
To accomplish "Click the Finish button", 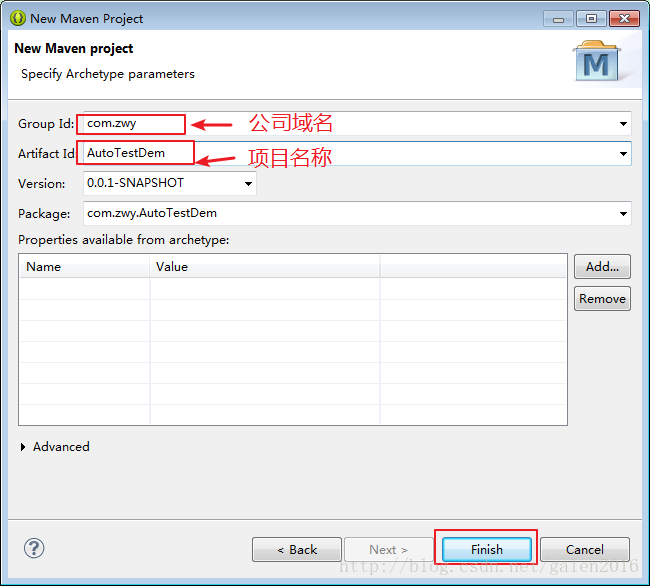I will 487,550.
